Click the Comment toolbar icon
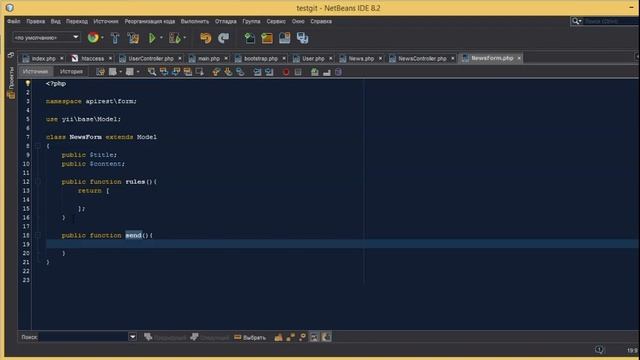The width and height of the screenshot is (640, 360). [327, 72]
